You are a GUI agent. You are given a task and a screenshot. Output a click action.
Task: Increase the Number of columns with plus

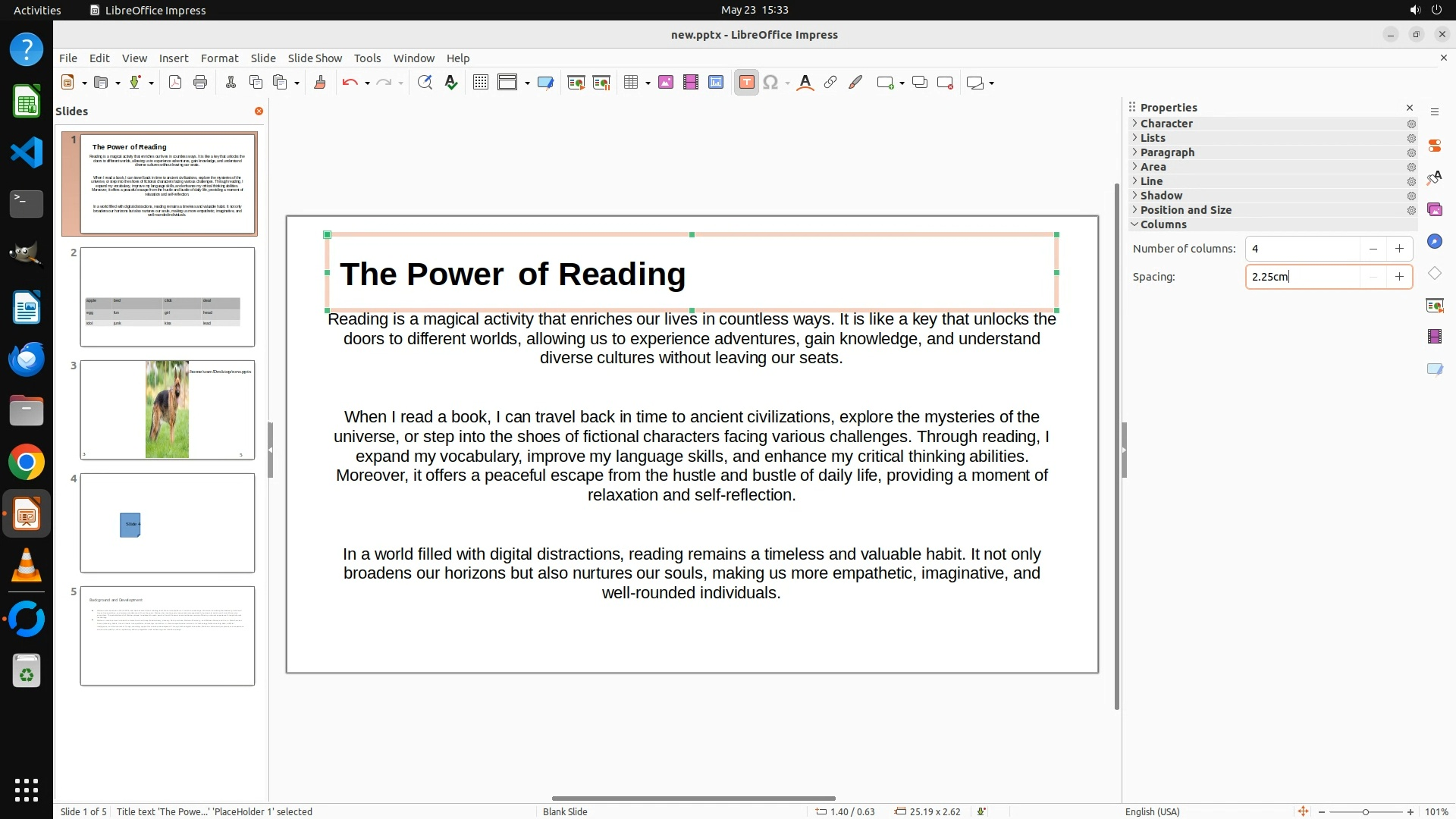[x=1399, y=249]
